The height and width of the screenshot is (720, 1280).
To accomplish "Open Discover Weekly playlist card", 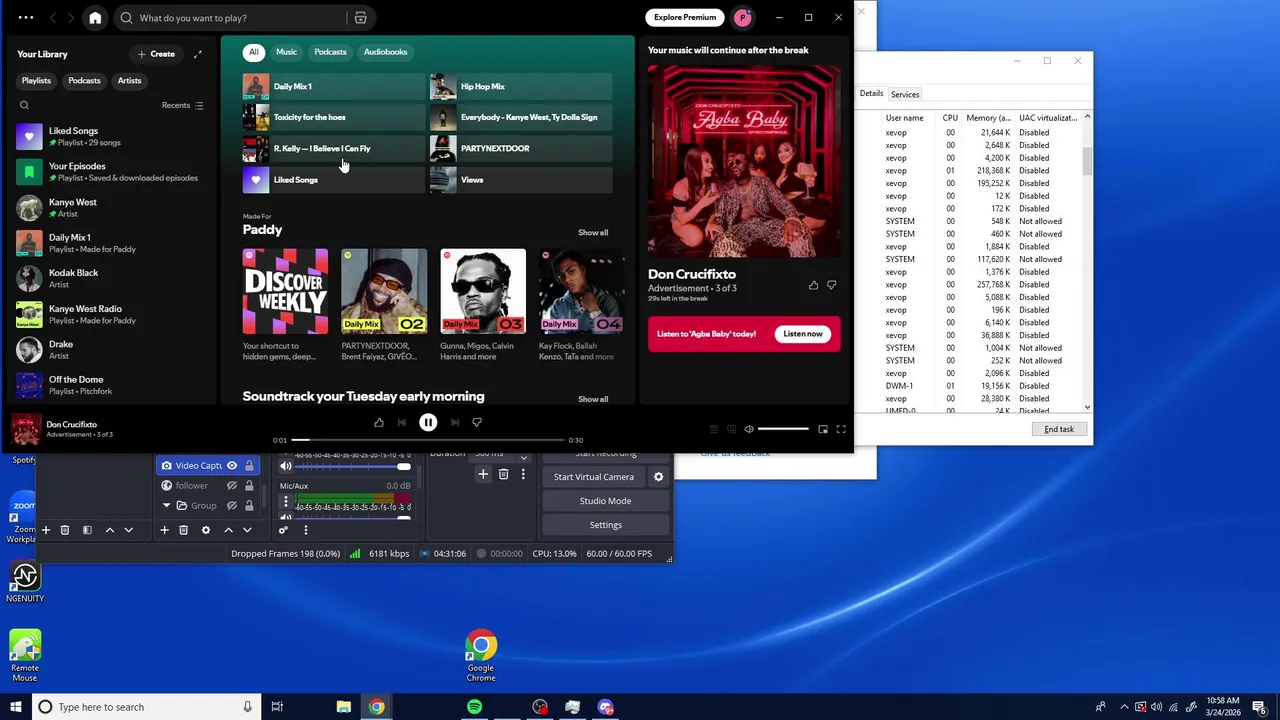I will (x=285, y=305).
